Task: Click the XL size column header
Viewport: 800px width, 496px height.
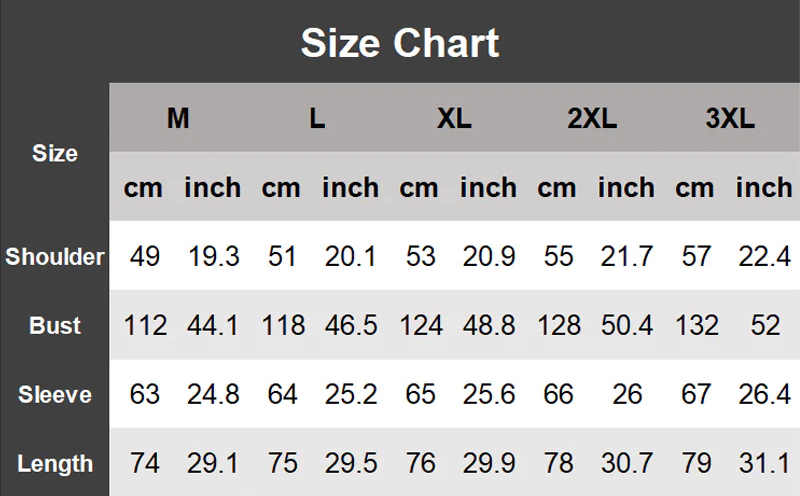Action: pos(454,118)
